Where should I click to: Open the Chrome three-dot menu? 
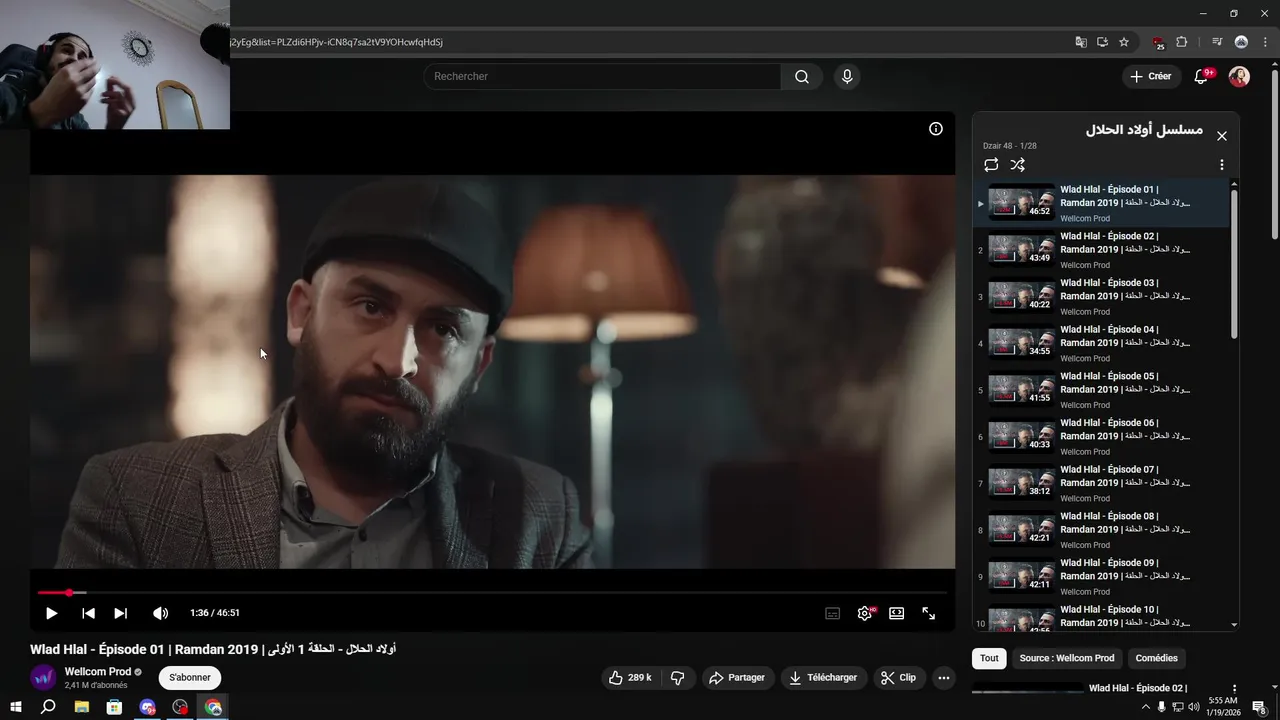point(1265,42)
